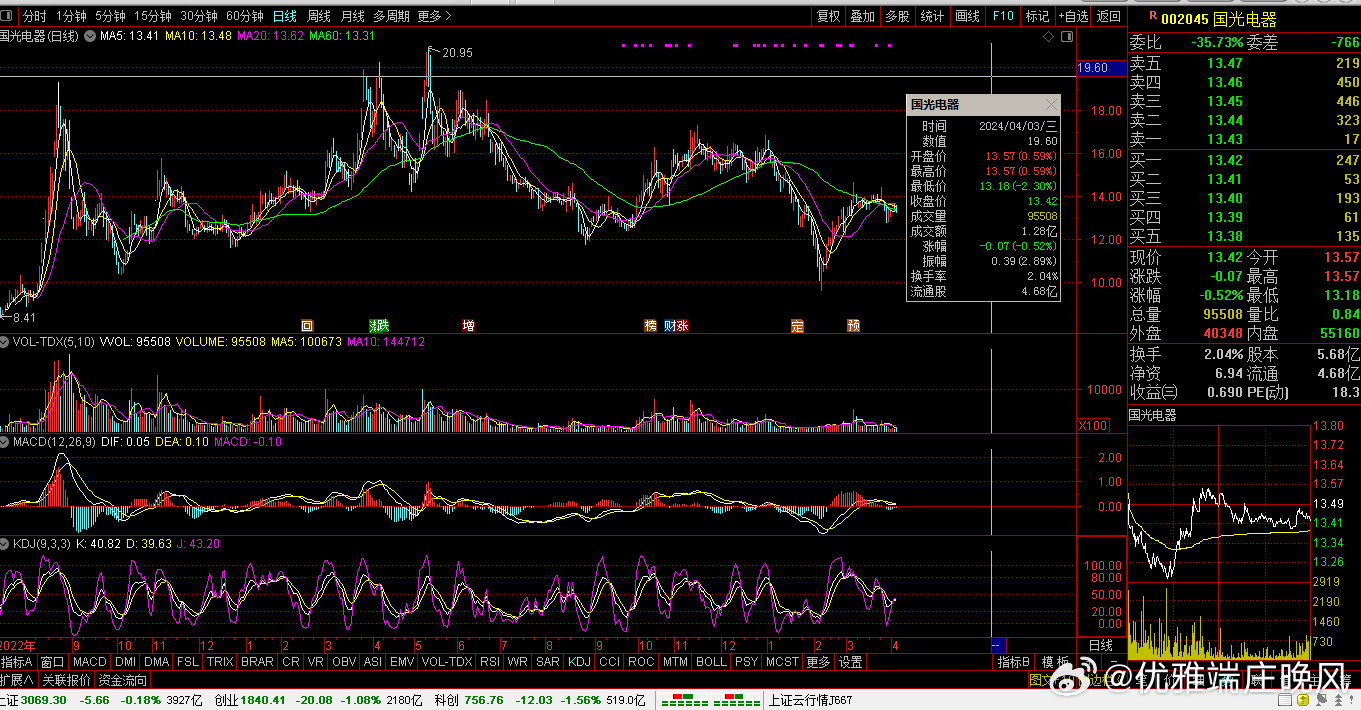Click the red R icon beside 002045

(1152, 17)
